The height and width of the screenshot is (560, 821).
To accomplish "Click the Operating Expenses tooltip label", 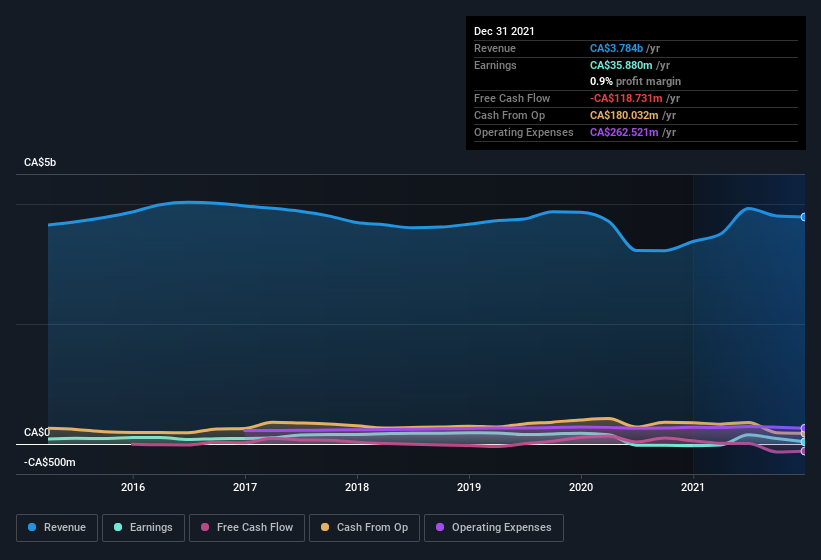I will [x=524, y=132].
